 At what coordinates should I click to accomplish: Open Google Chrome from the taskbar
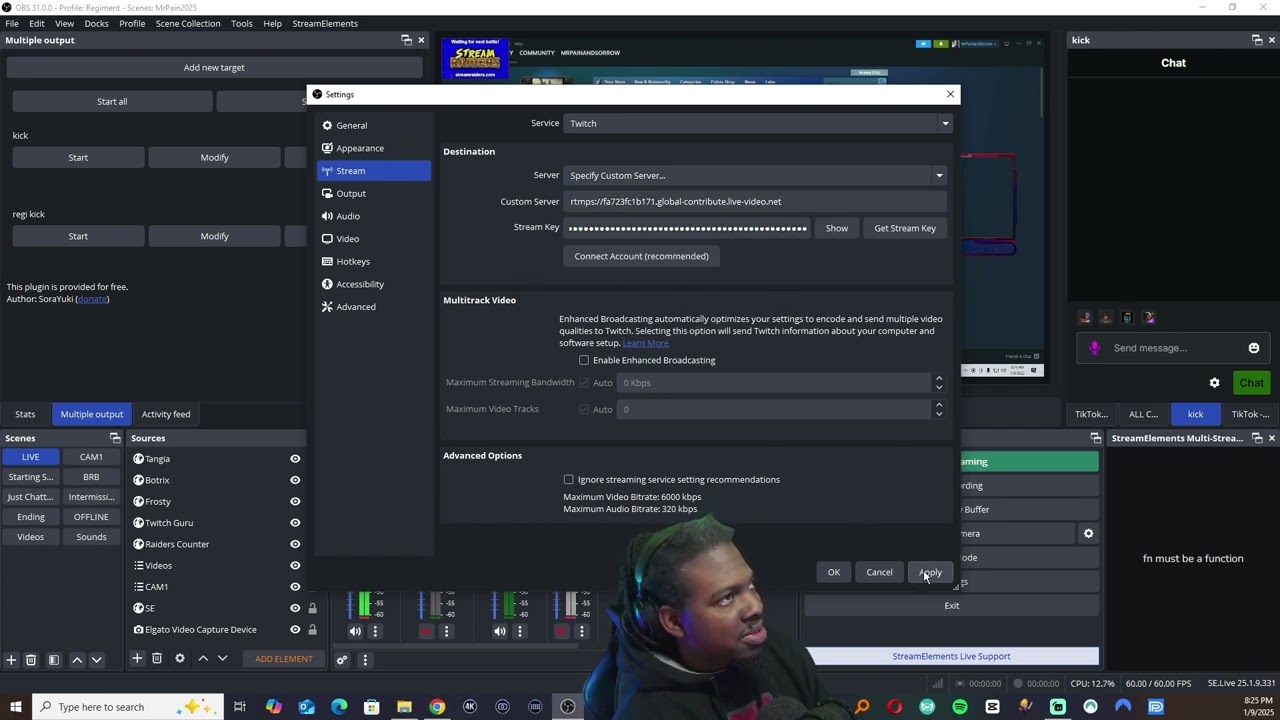[437, 707]
